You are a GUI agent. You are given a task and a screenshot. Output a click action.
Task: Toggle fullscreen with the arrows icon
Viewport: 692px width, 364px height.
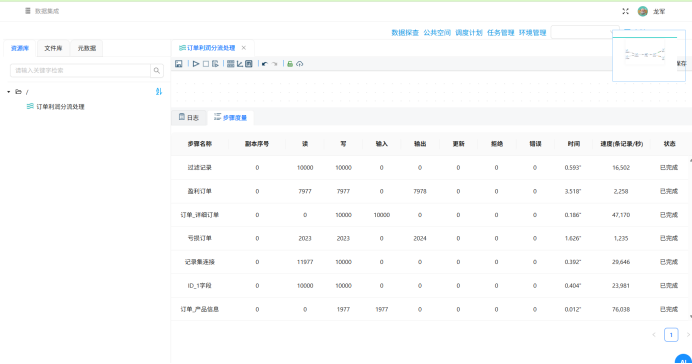[x=625, y=11]
